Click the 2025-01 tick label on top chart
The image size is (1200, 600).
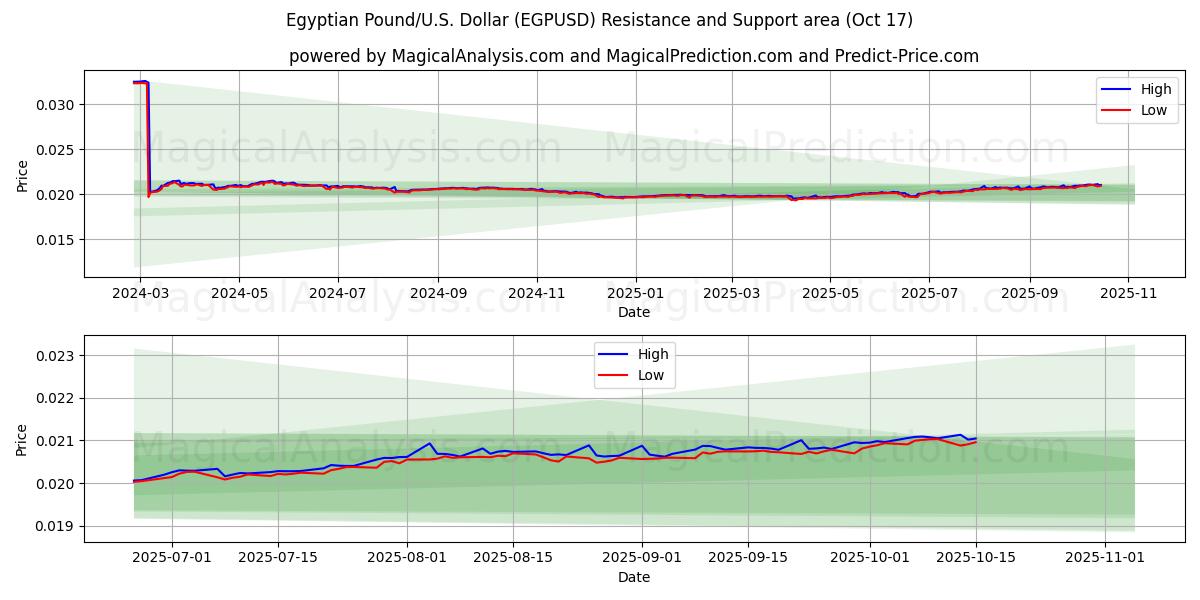pos(634,294)
